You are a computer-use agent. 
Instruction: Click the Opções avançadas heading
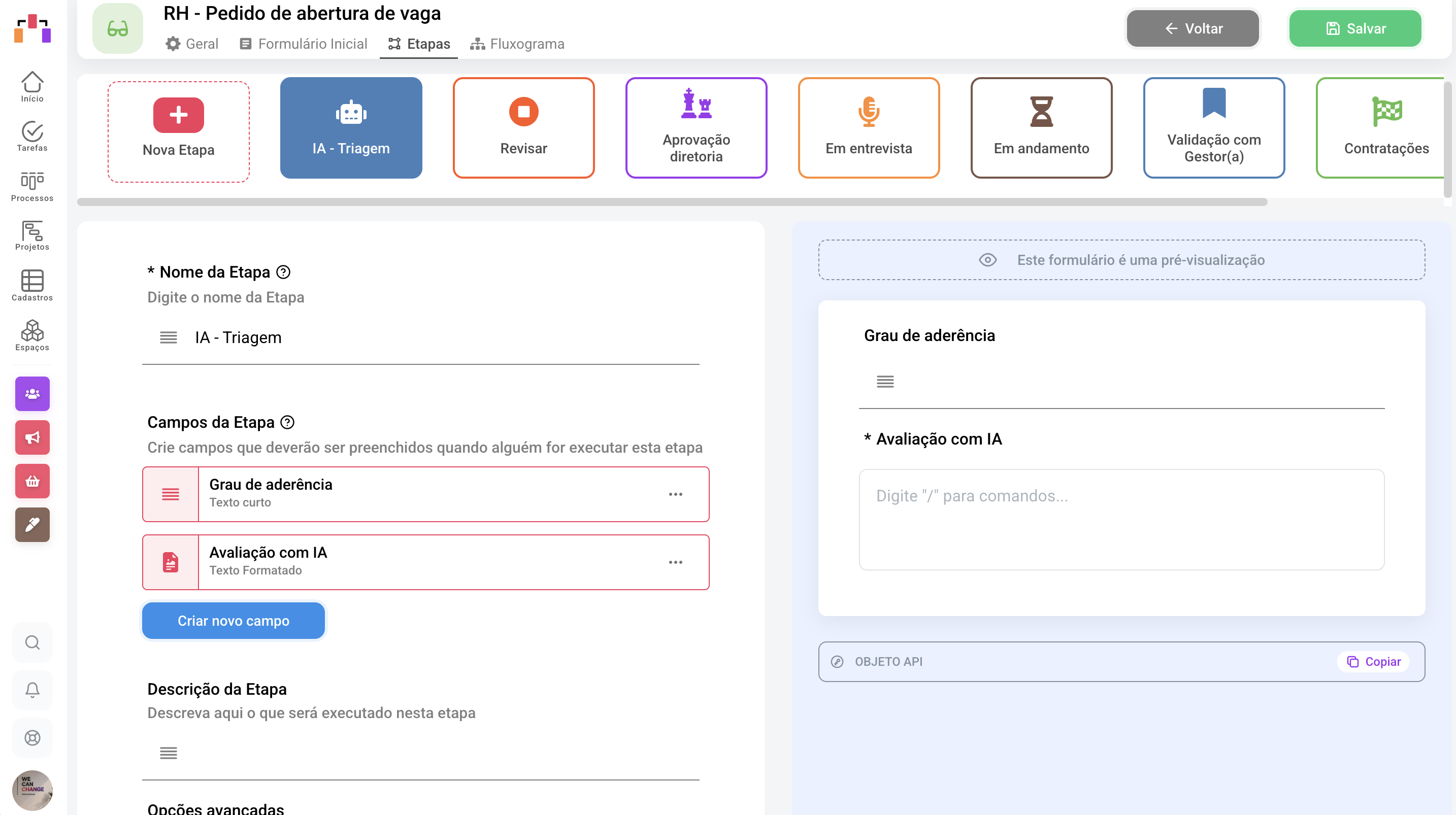(215, 808)
